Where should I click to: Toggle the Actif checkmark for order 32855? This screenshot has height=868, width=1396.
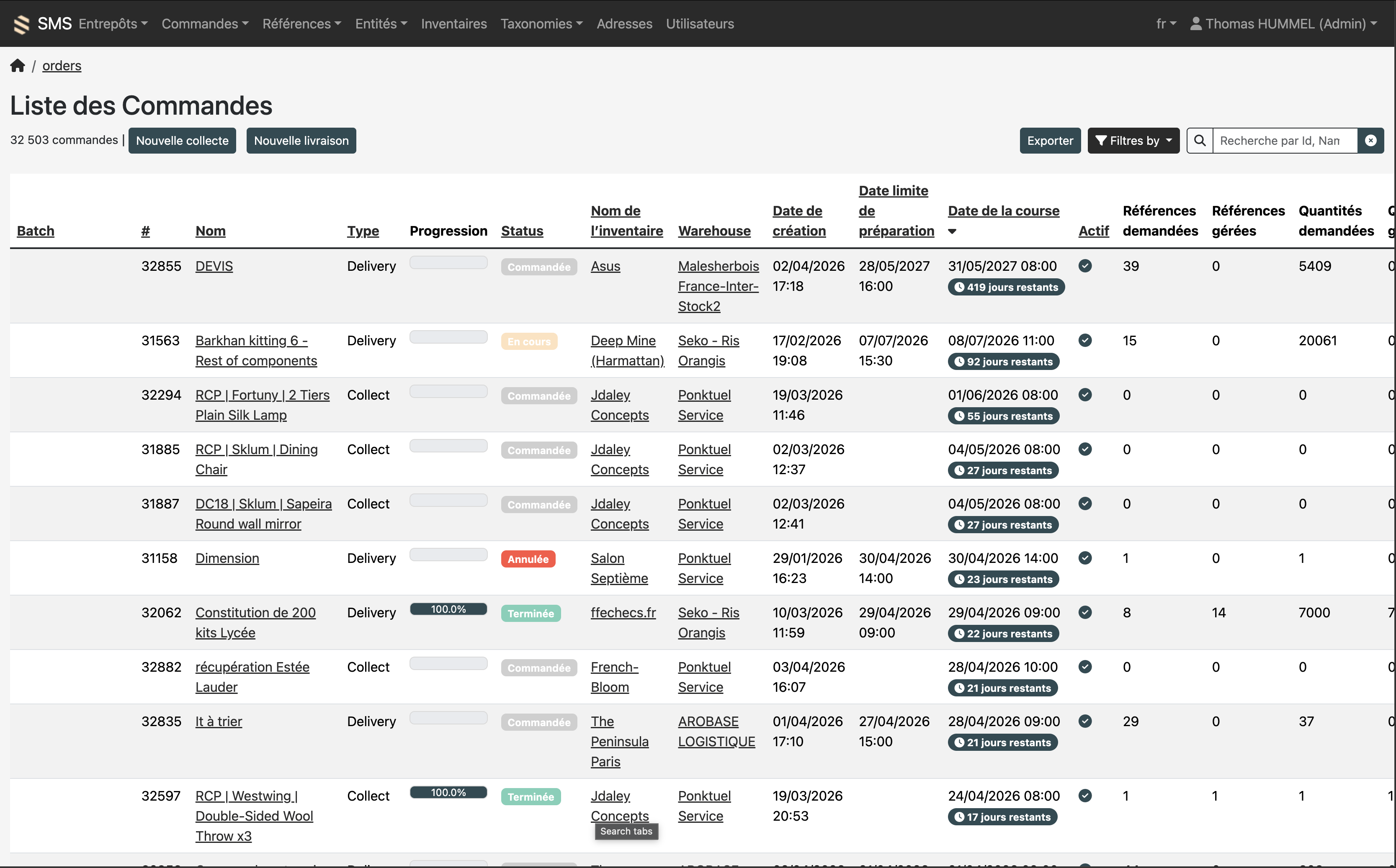coord(1085,266)
